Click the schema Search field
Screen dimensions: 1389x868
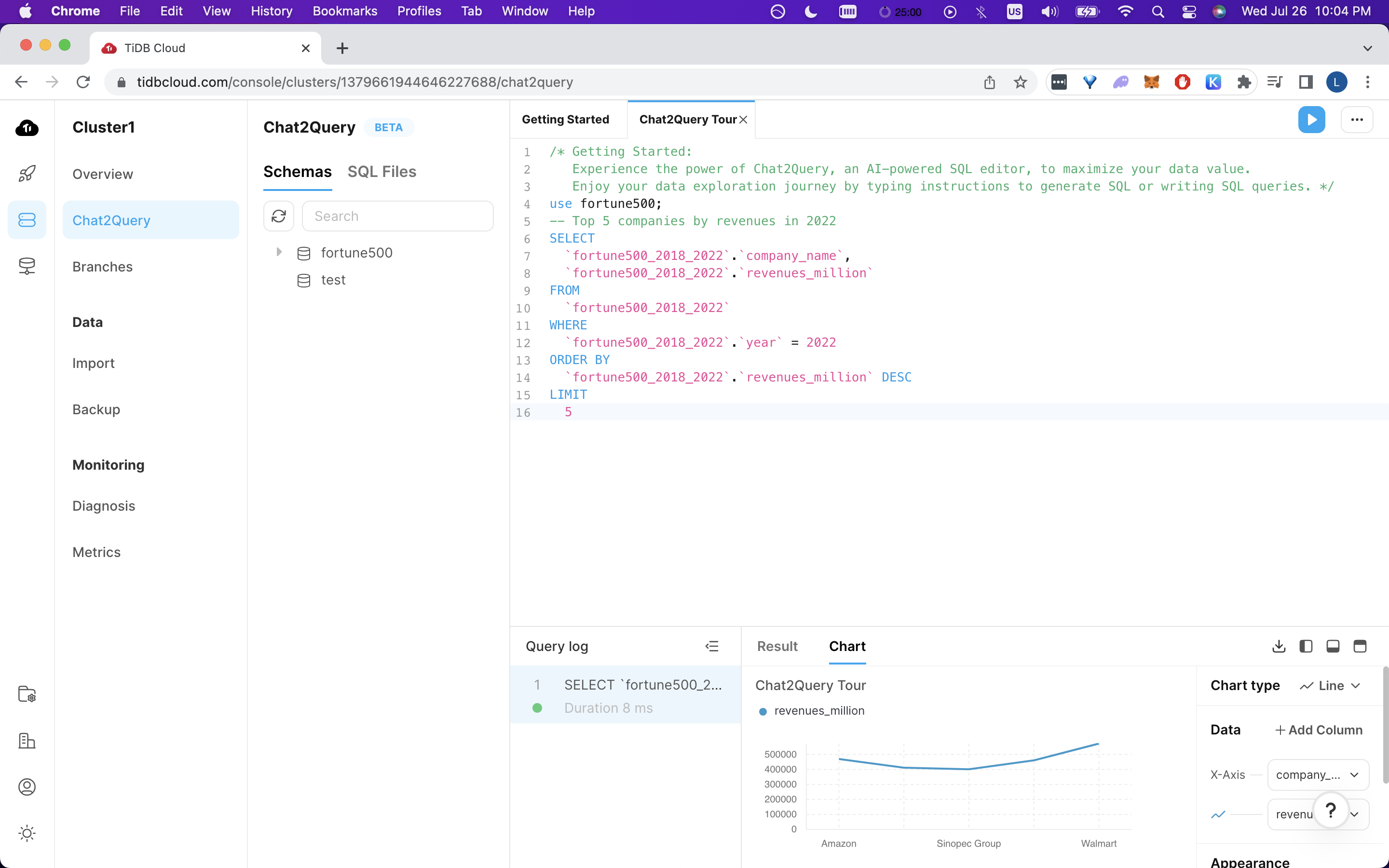397,216
